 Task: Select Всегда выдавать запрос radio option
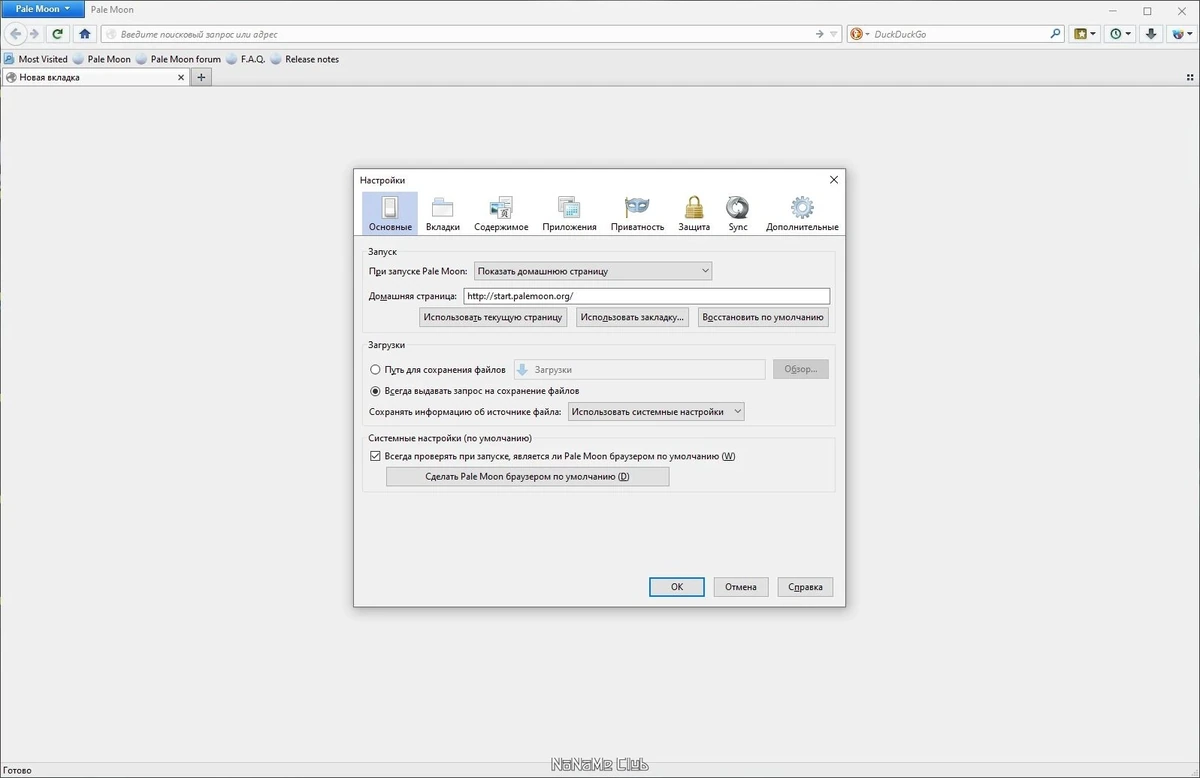(375, 391)
